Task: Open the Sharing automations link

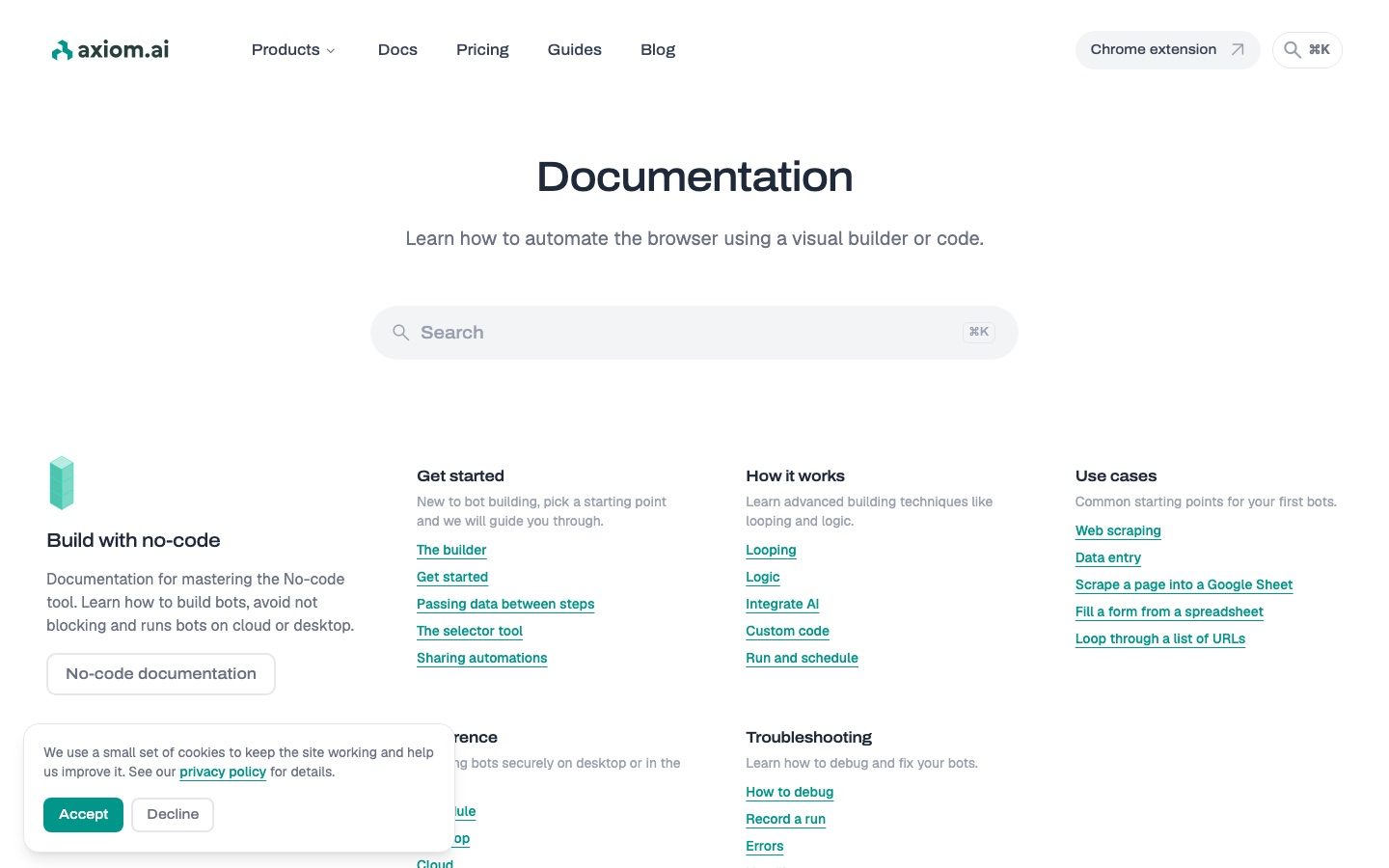Action: pyautogui.click(x=482, y=658)
